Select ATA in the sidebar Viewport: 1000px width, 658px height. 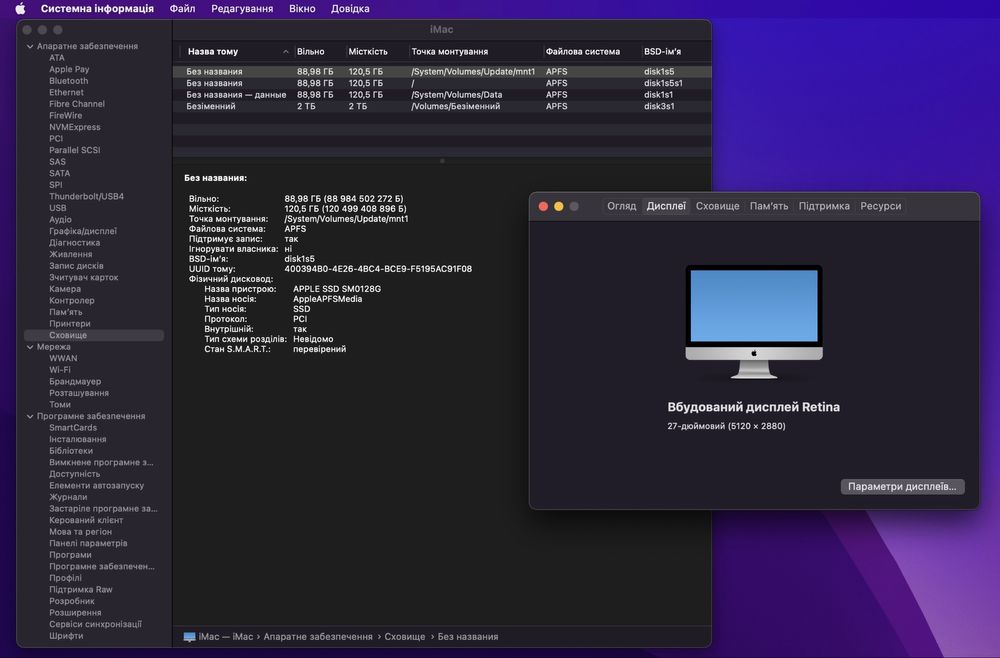click(x=57, y=58)
